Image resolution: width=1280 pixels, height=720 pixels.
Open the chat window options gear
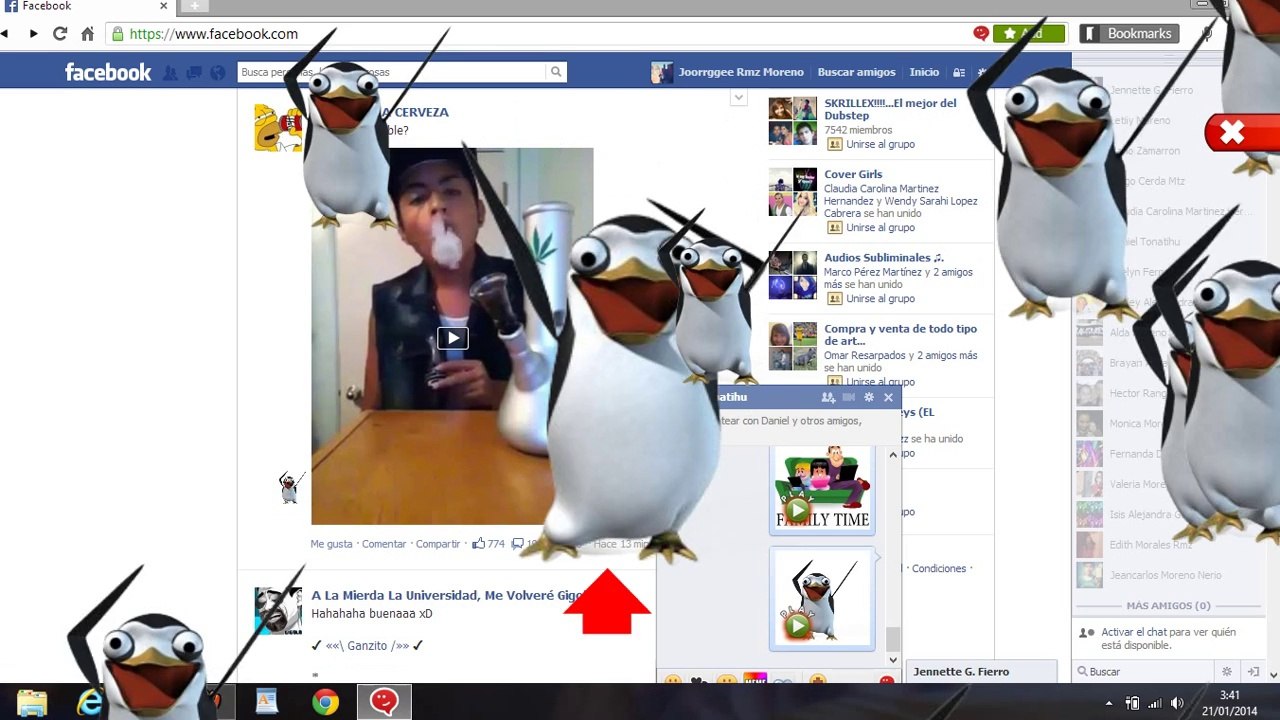(x=869, y=397)
